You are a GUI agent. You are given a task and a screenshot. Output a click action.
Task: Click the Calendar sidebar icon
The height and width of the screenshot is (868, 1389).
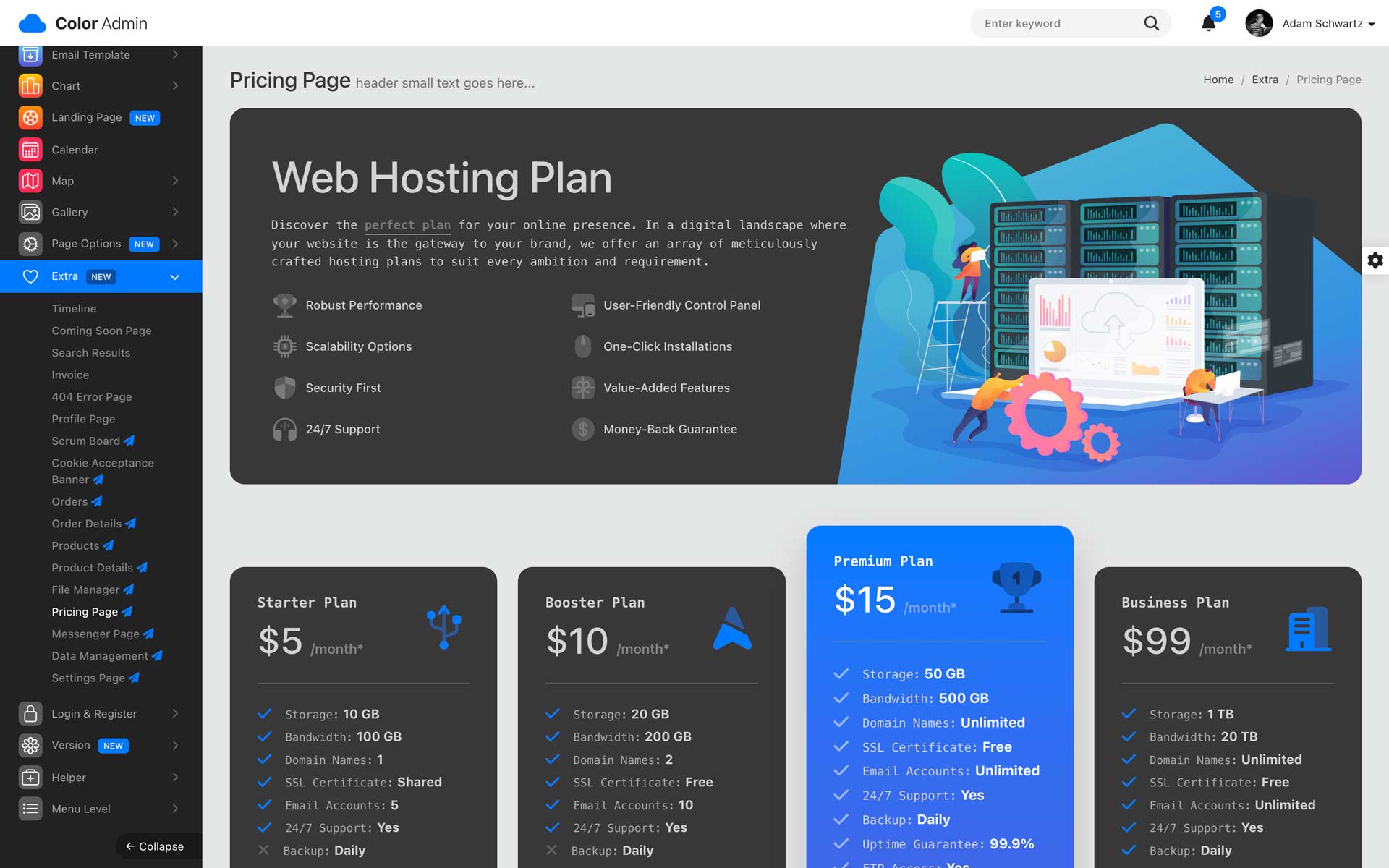[30, 150]
